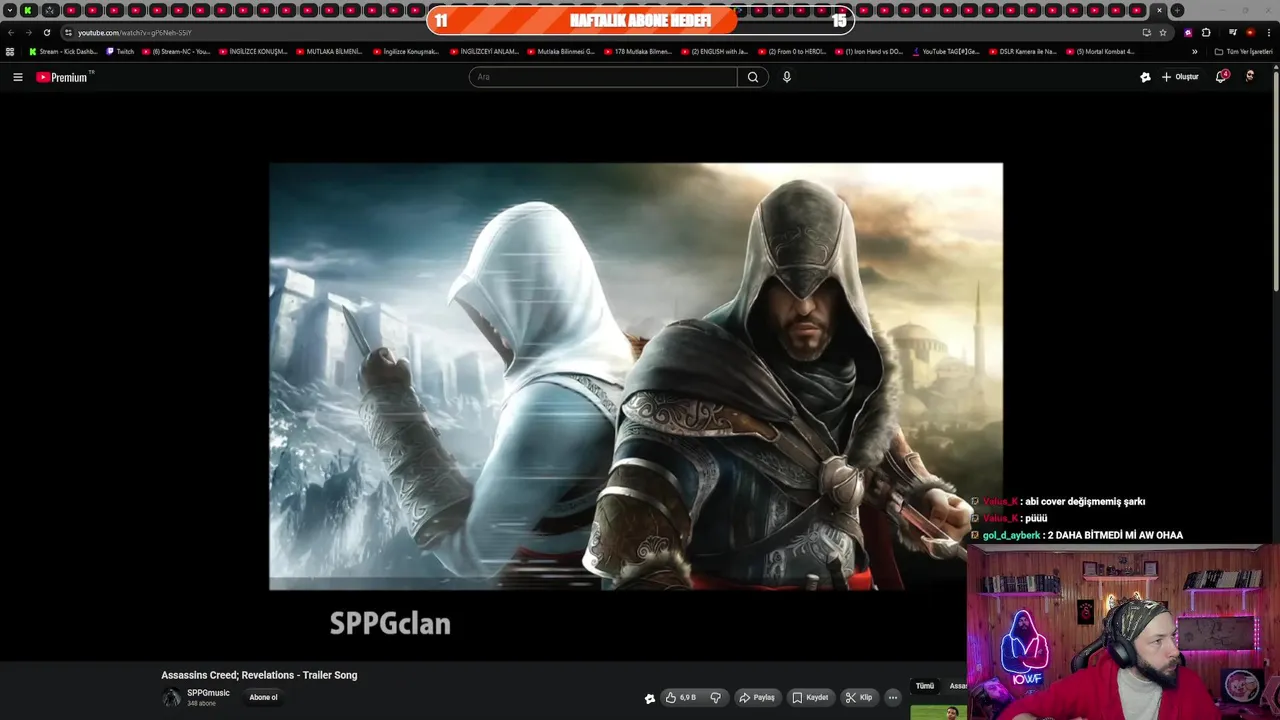Click the search magnifier button

tap(753, 77)
